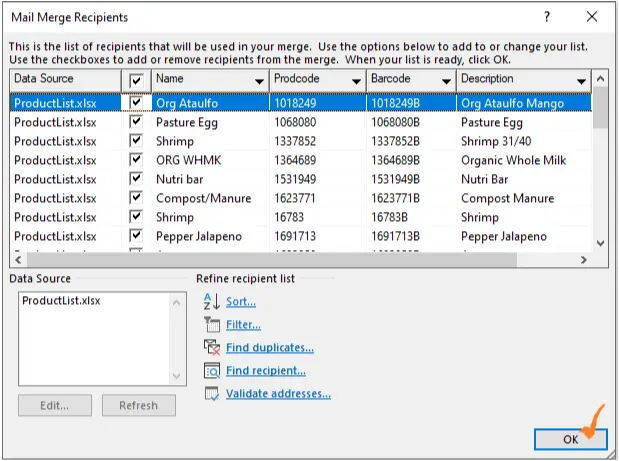Select the Pepper Jalapeno name cell
619x461 pixels.
coord(199,236)
